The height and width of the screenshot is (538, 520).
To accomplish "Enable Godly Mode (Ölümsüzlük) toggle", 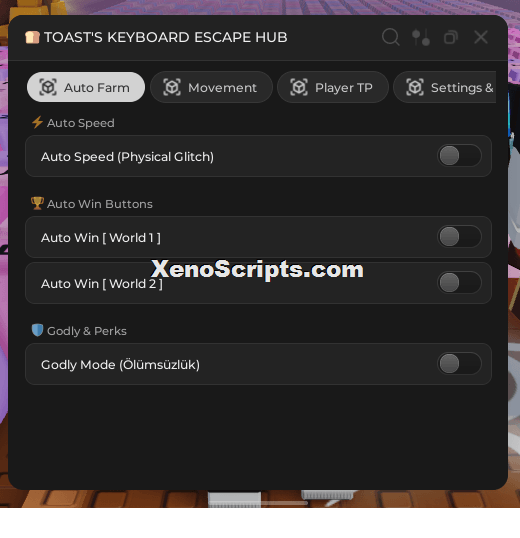I will point(459,364).
